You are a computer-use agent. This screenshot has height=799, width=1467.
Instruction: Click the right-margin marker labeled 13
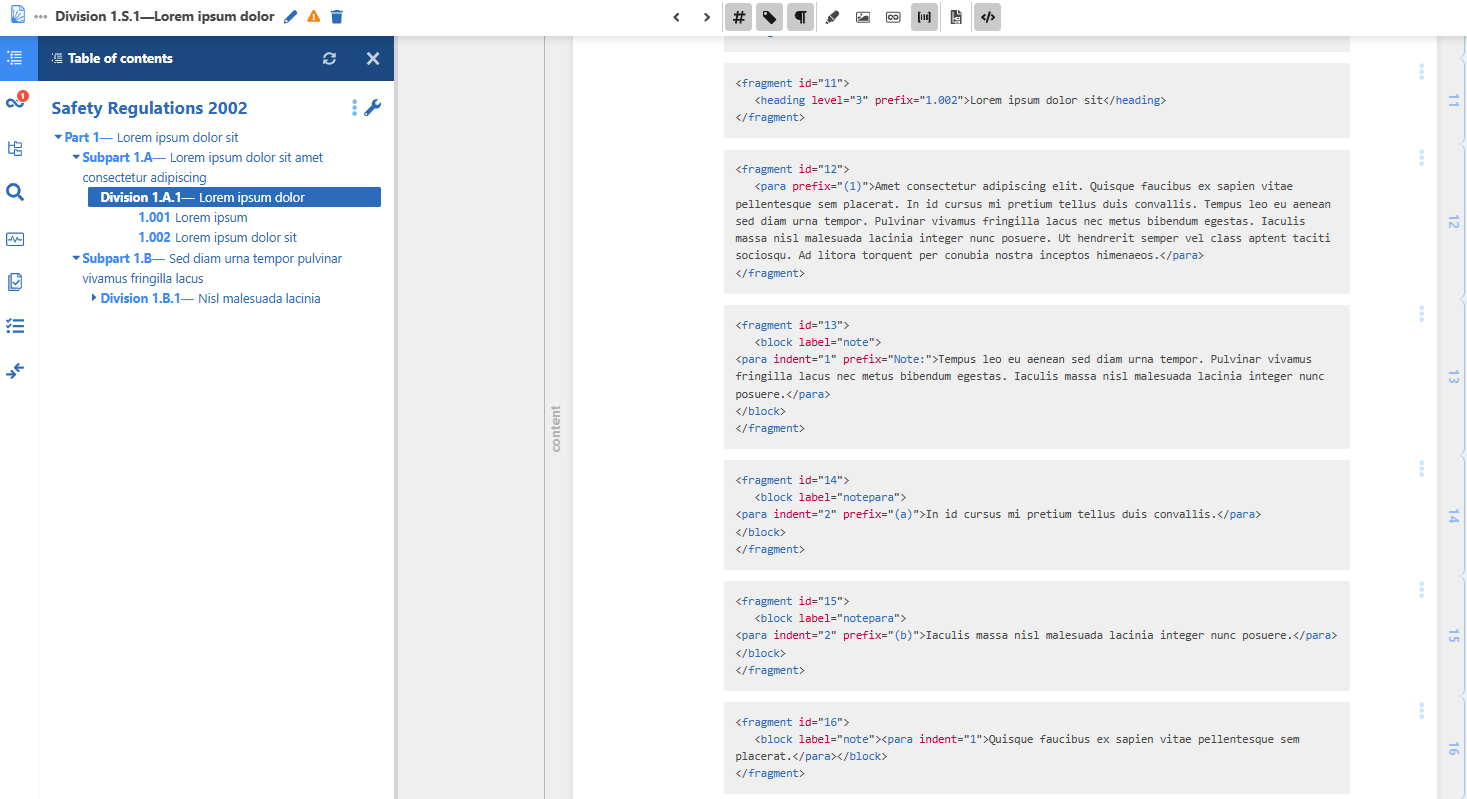point(1453,377)
